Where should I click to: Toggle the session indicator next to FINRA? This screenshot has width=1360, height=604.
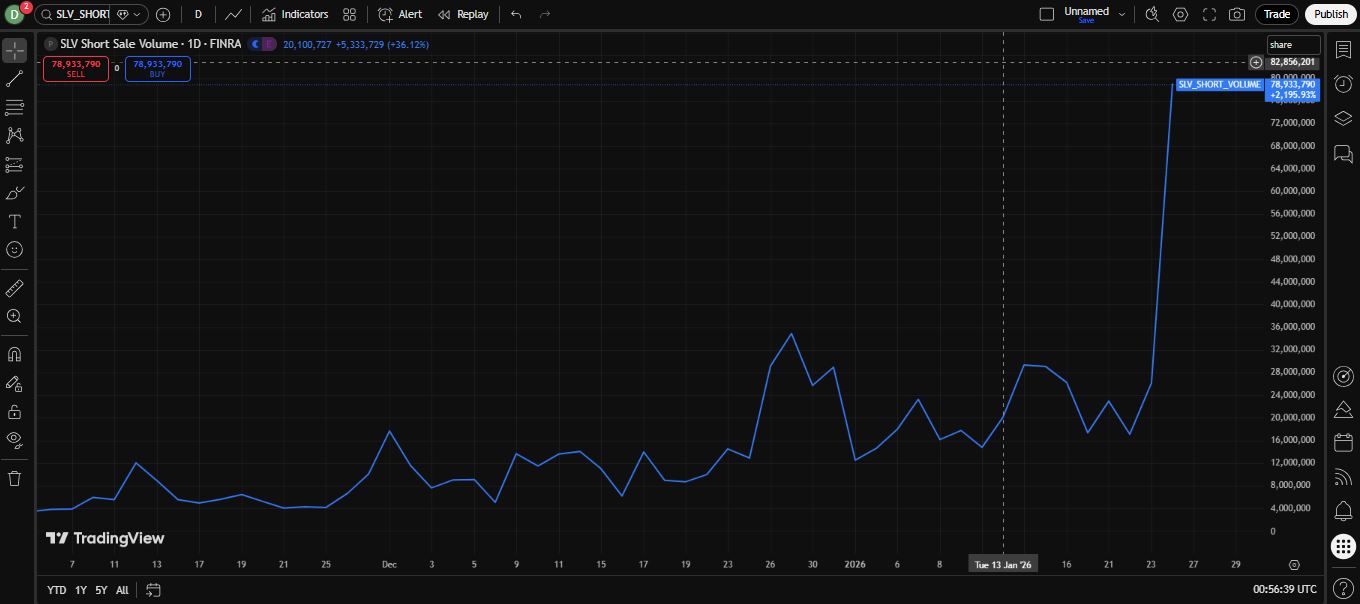coord(263,44)
